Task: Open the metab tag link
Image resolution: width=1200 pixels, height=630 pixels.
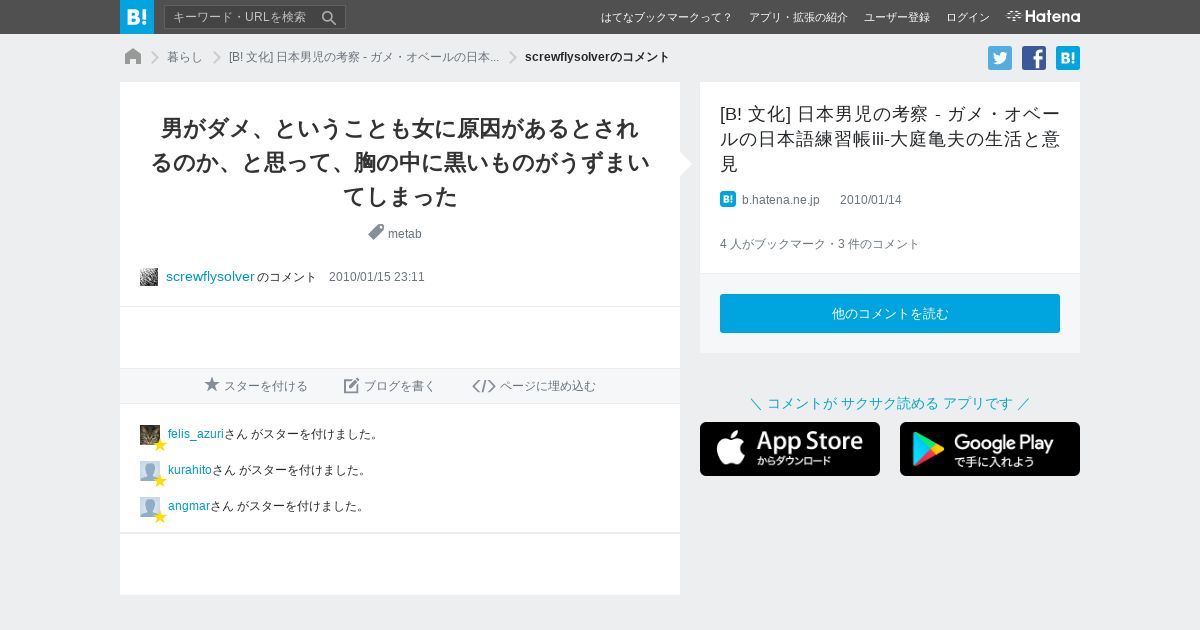Action: (405, 234)
